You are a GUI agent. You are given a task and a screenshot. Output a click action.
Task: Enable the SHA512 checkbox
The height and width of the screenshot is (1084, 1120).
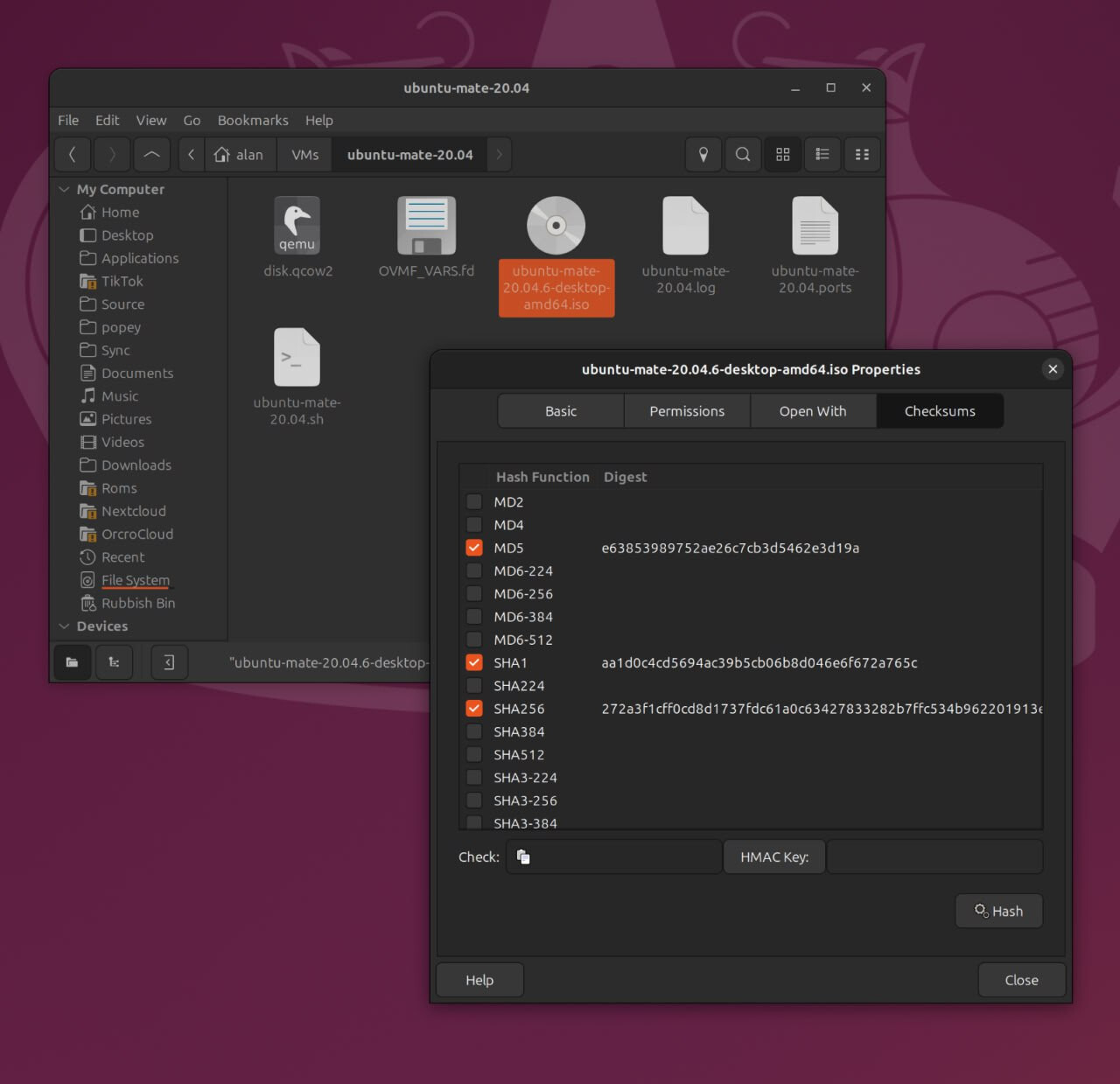coord(474,754)
